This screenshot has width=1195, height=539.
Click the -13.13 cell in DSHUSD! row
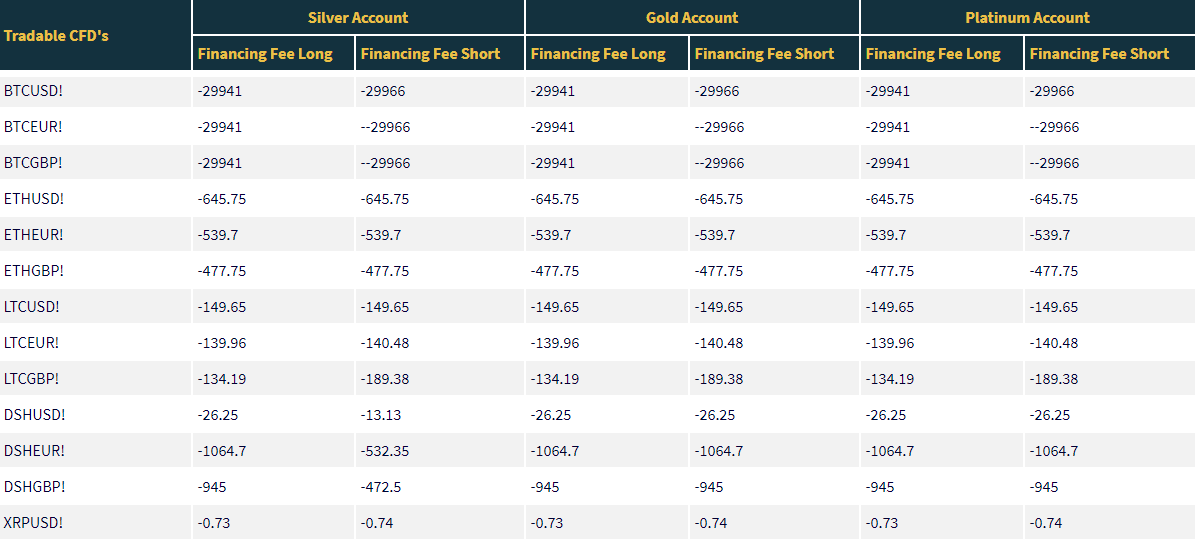pos(381,415)
